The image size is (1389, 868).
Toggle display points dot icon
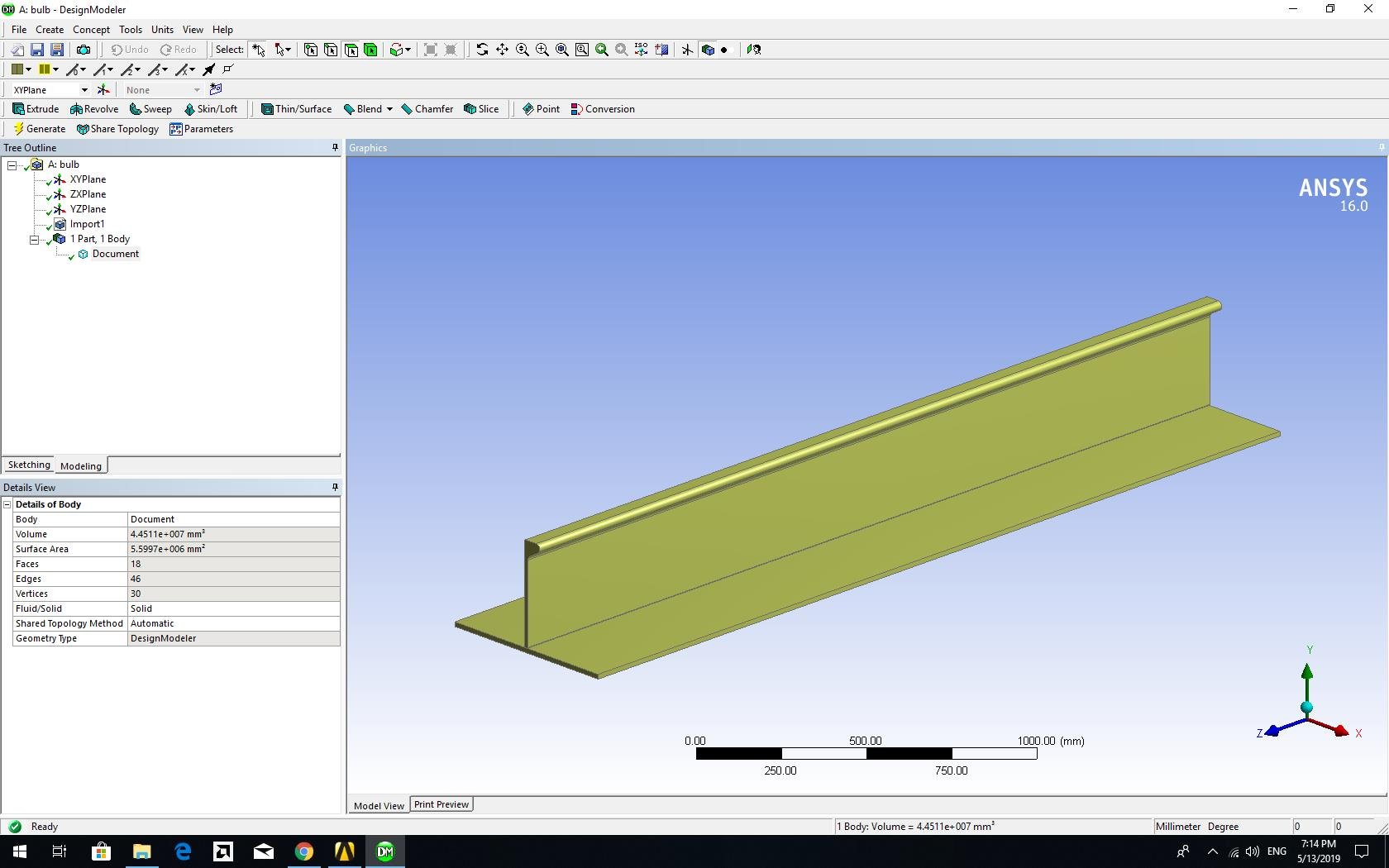click(x=724, y=50)
